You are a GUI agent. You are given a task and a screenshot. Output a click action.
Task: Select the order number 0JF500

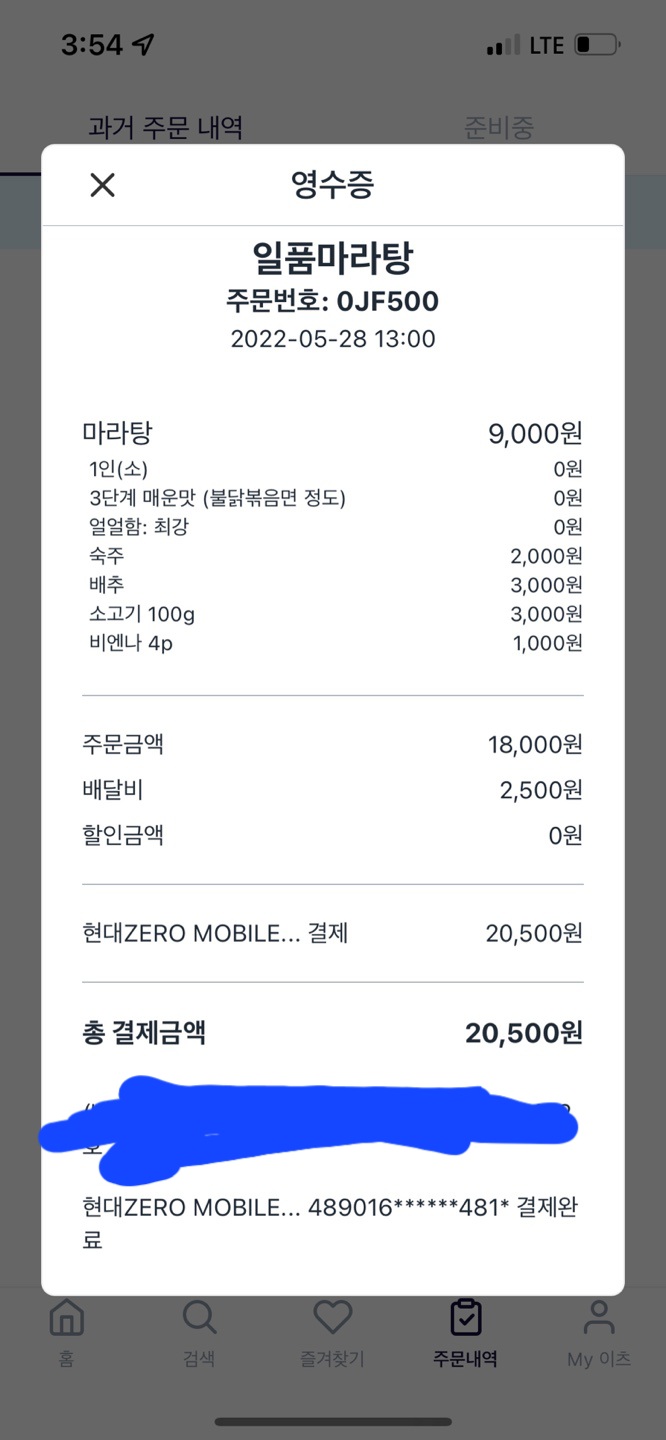point(333,302)
